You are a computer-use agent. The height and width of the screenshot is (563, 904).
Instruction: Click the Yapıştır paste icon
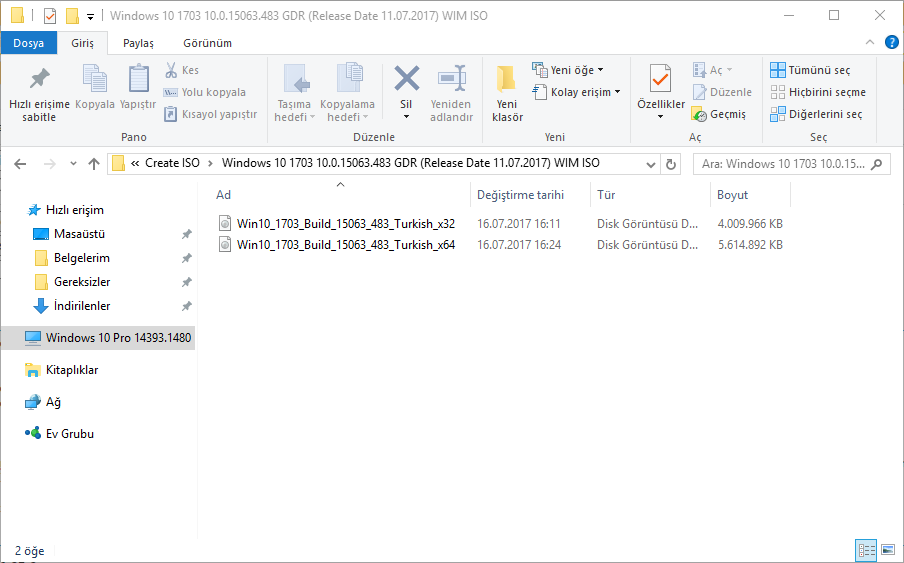pyautogui.click(x=138, y=78)
